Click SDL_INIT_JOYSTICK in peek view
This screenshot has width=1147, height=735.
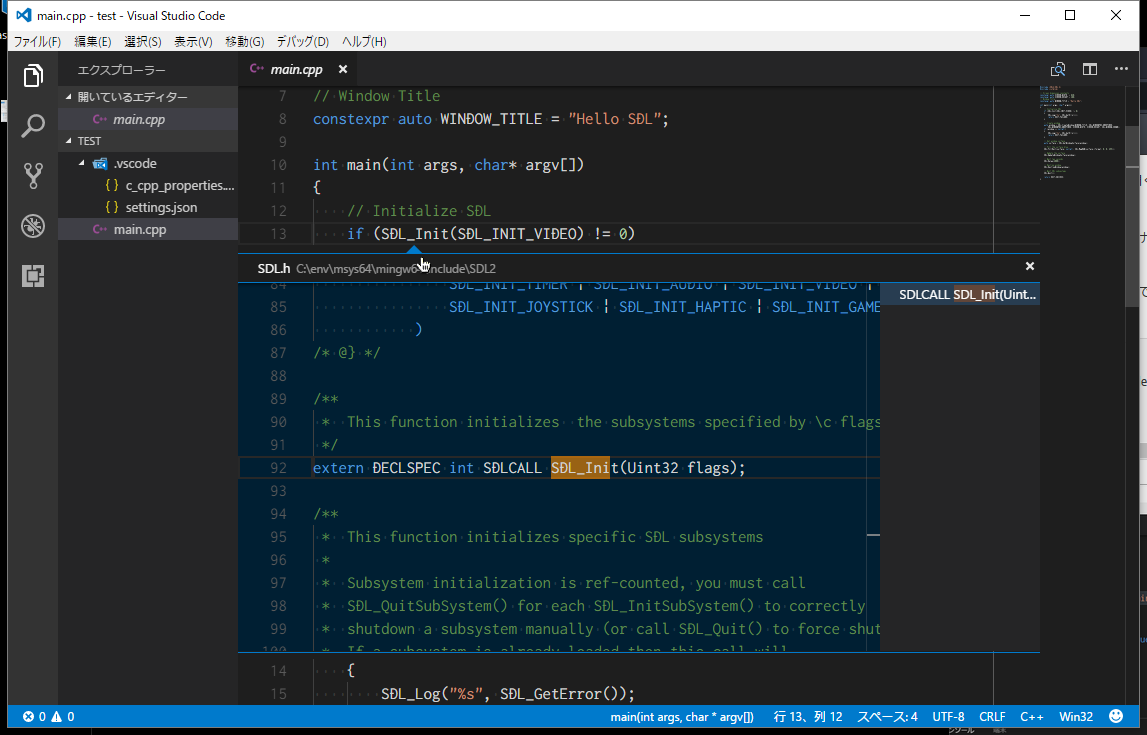tap(521, 307)
